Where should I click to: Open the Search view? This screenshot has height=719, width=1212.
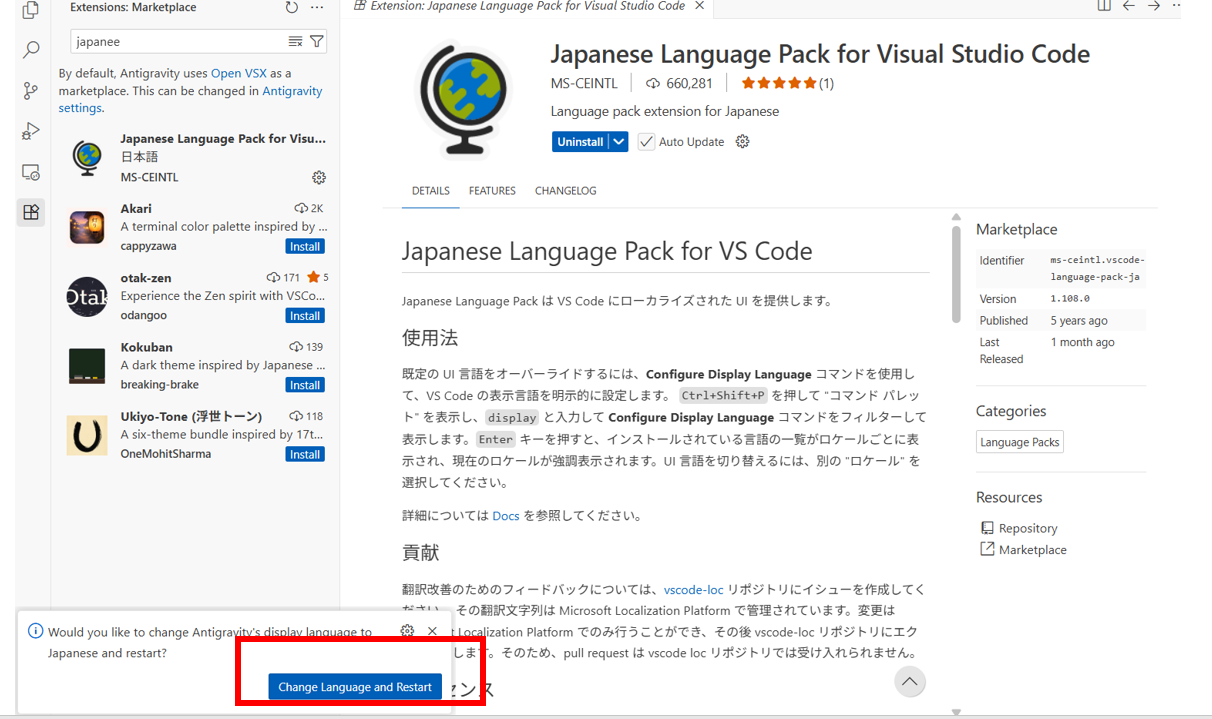[x=30, y=49]
